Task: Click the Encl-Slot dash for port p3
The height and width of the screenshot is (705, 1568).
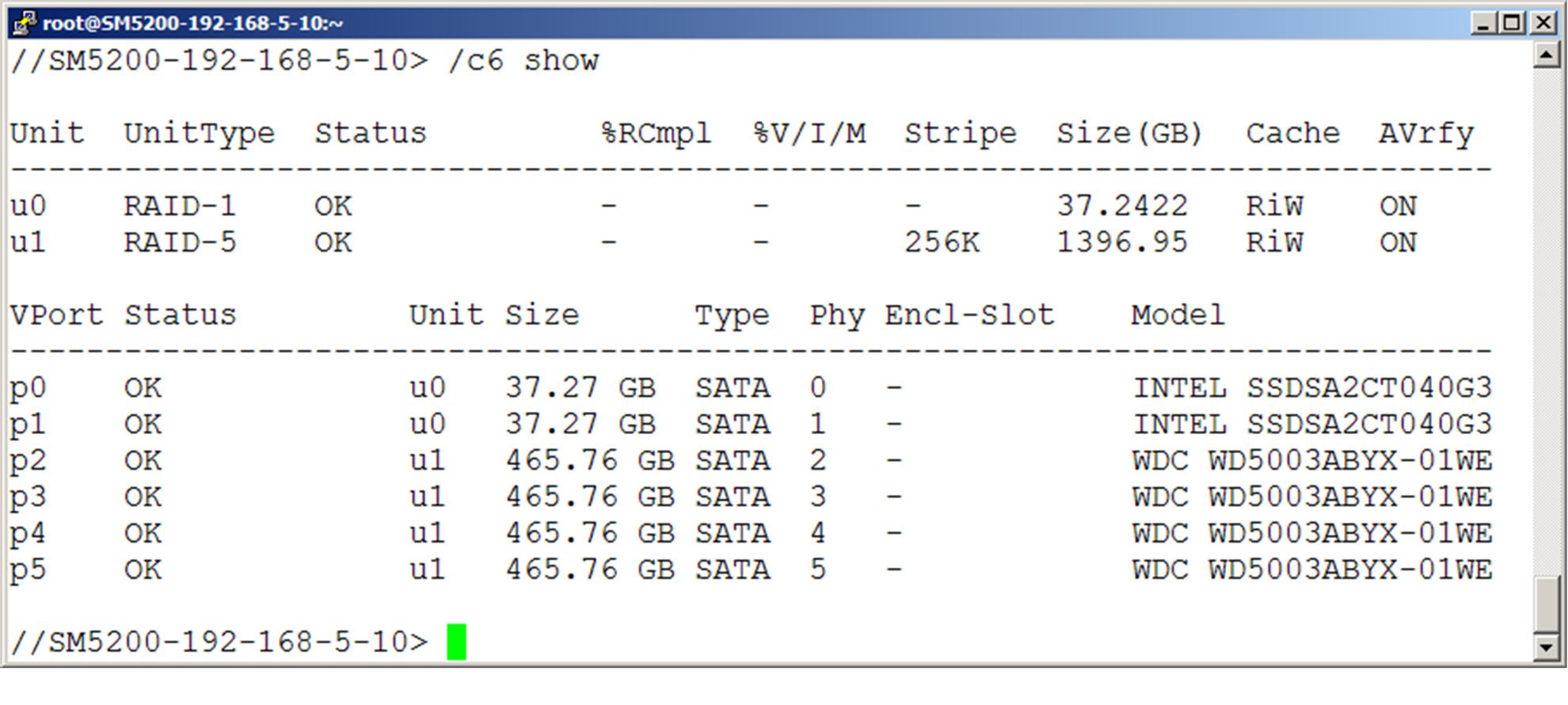Action: (x=894, y=496)
